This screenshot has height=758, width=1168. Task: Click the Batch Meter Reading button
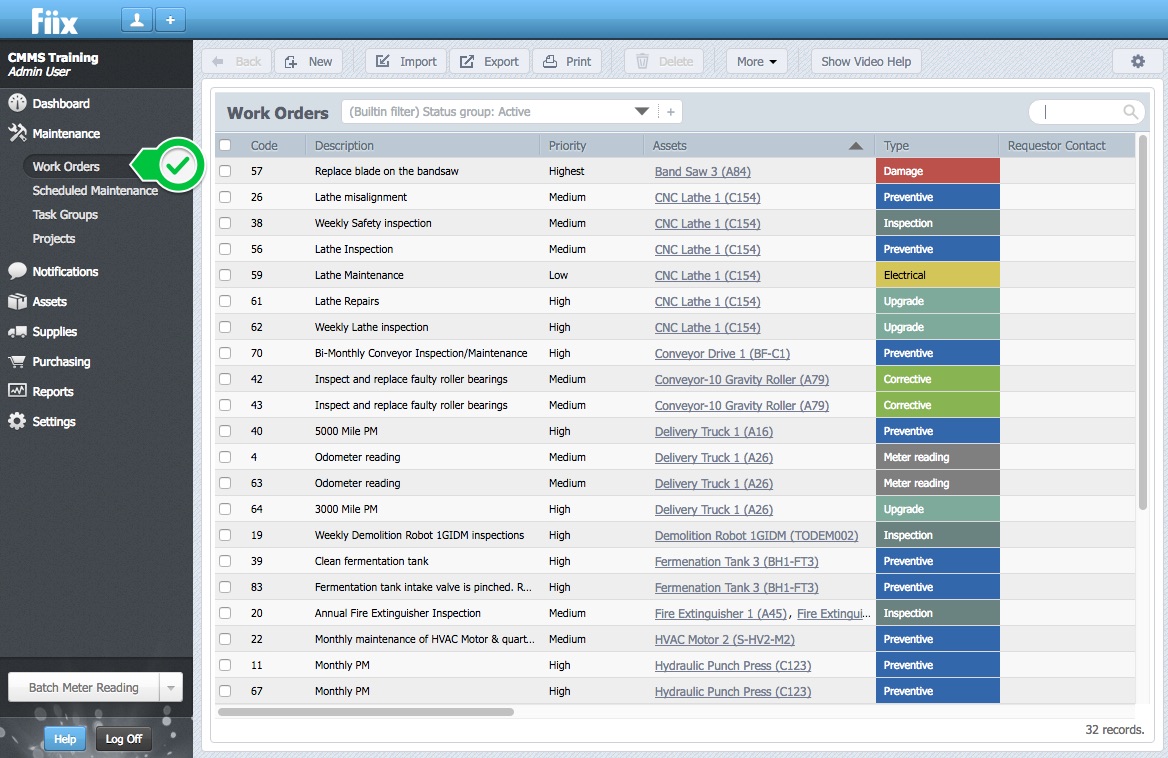coord(83,688)
